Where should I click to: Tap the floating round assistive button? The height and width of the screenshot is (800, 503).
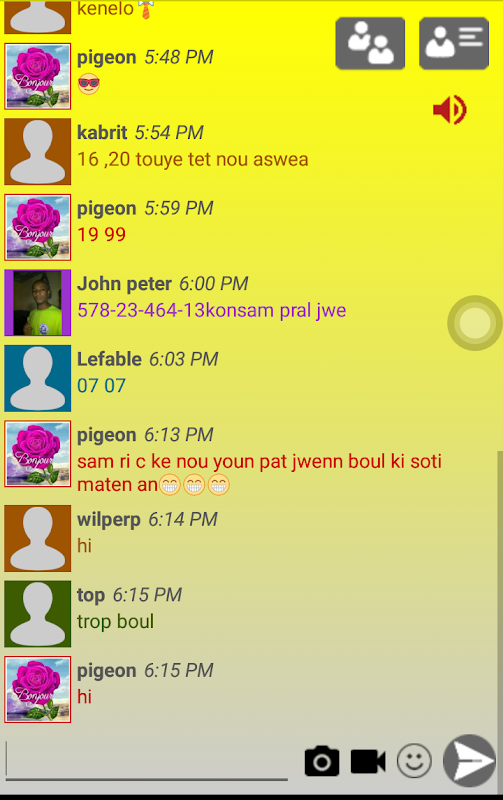tap(475, 323)
